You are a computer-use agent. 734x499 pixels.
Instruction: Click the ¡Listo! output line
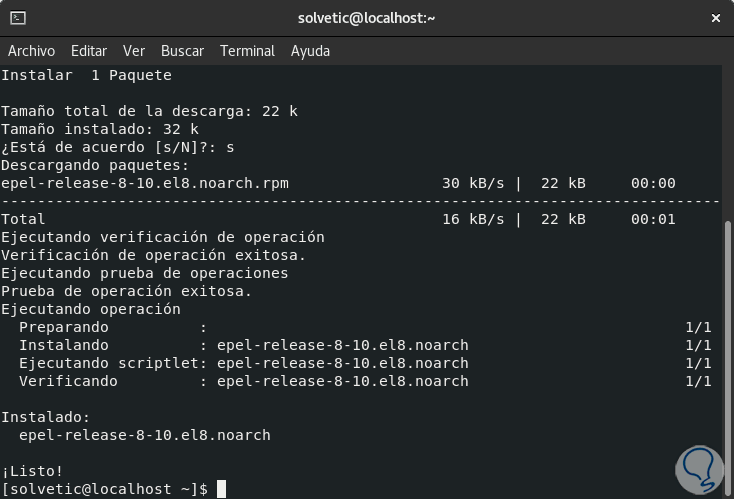(x=33, y=471)
